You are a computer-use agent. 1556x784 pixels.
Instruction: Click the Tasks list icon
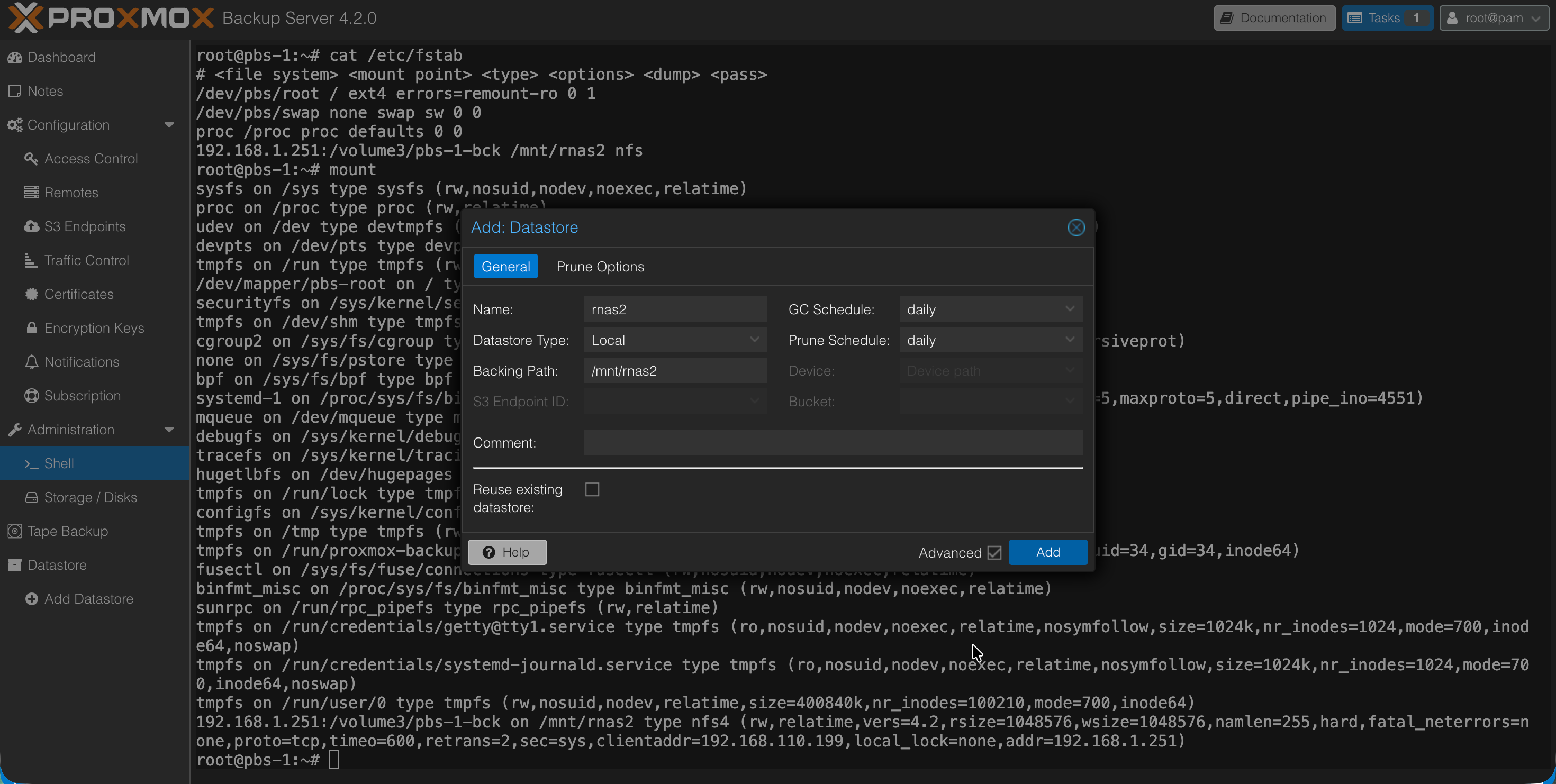[x=1355, y=18]
